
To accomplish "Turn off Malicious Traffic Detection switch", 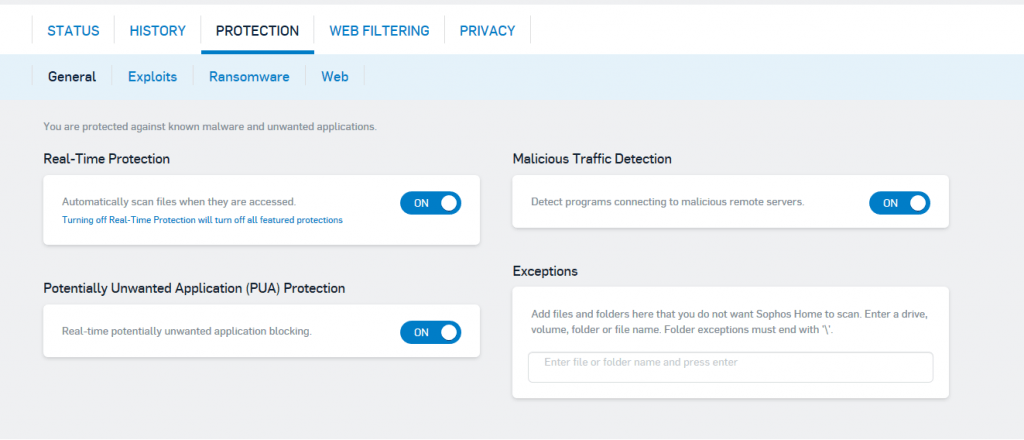I will tap(899, 203).
